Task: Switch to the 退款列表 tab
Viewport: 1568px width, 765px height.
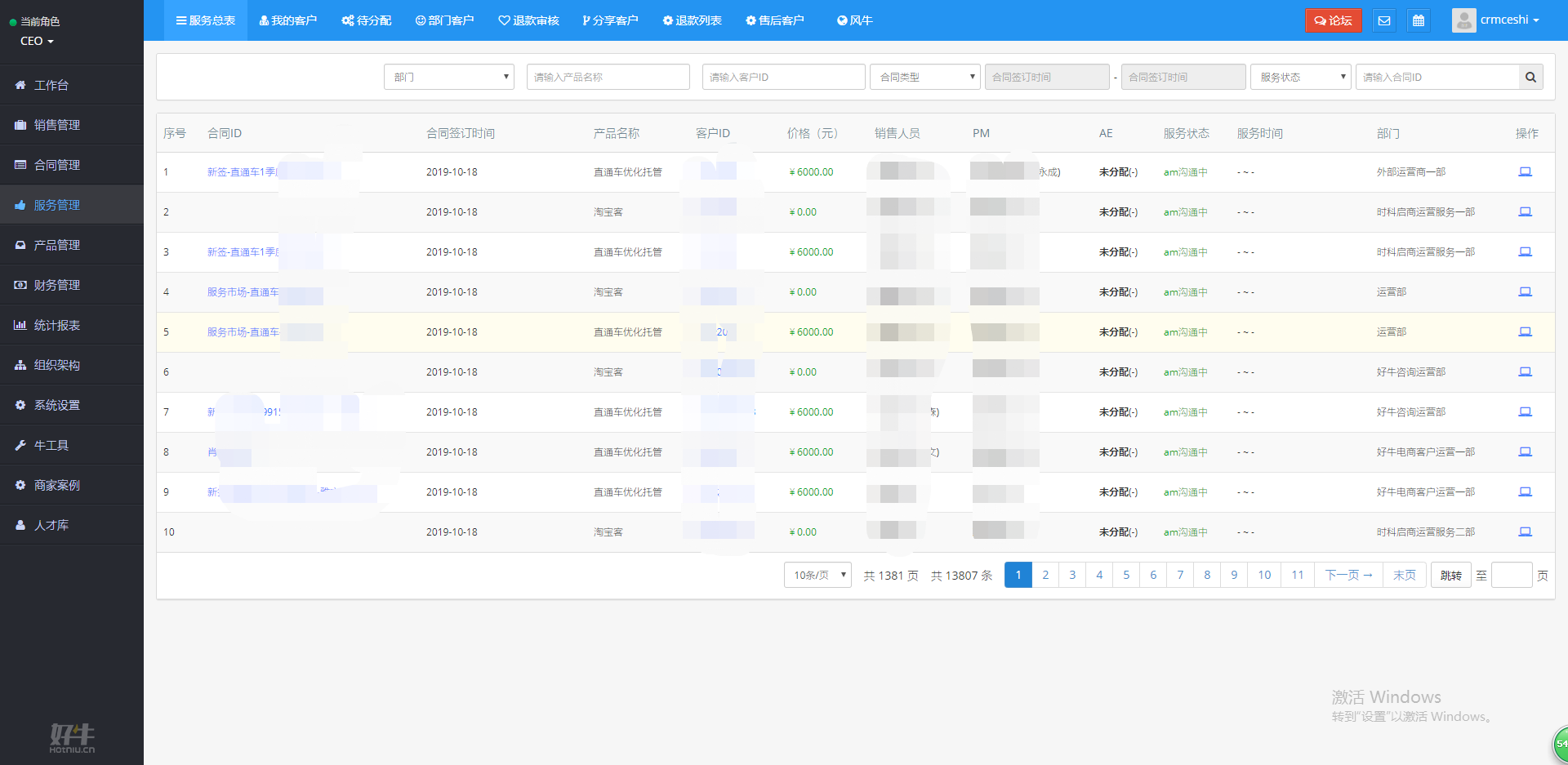Action: (x=693, y=20)
